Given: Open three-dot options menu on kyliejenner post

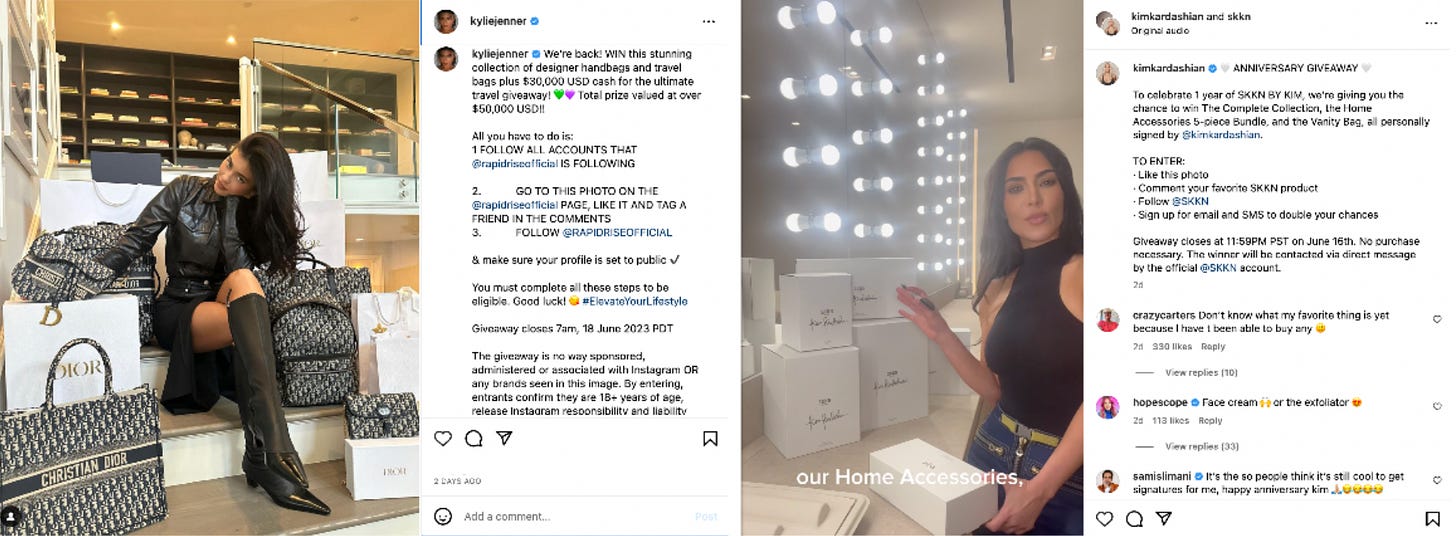Looking at the screenshot, I should click(x=708, y=21).
